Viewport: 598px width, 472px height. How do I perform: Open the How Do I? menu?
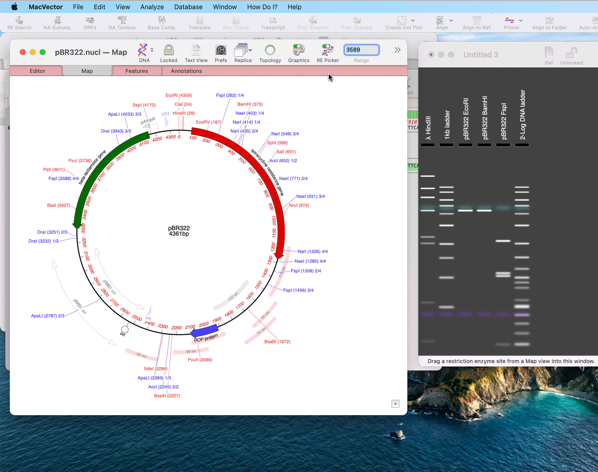[x=262, y=7]
